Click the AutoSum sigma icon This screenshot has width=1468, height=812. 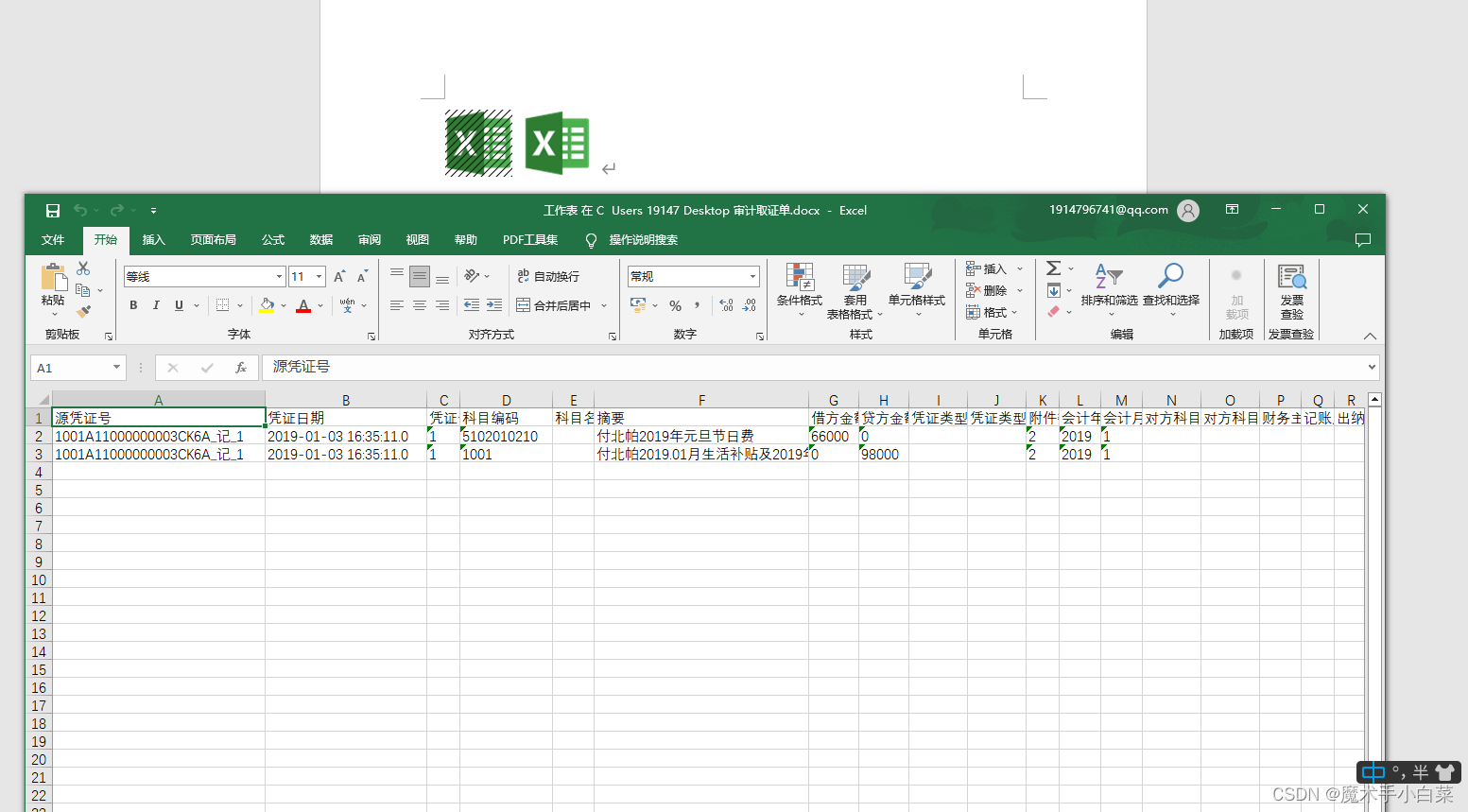pyautogui.click(x=1052, y=268)
